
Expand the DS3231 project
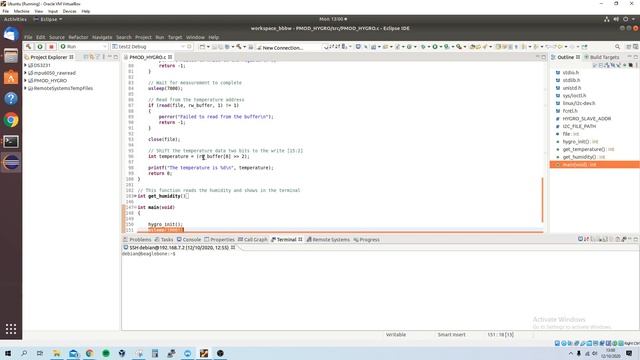click(x=25, y=65)
